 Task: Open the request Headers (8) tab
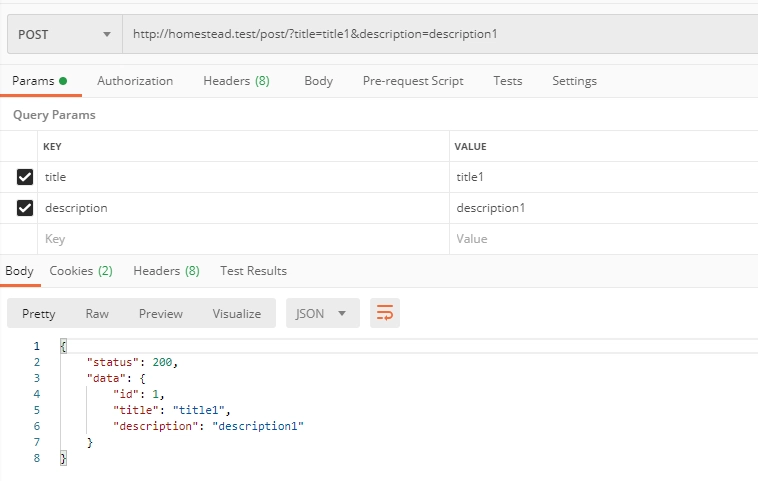click(x=236, y=81)
